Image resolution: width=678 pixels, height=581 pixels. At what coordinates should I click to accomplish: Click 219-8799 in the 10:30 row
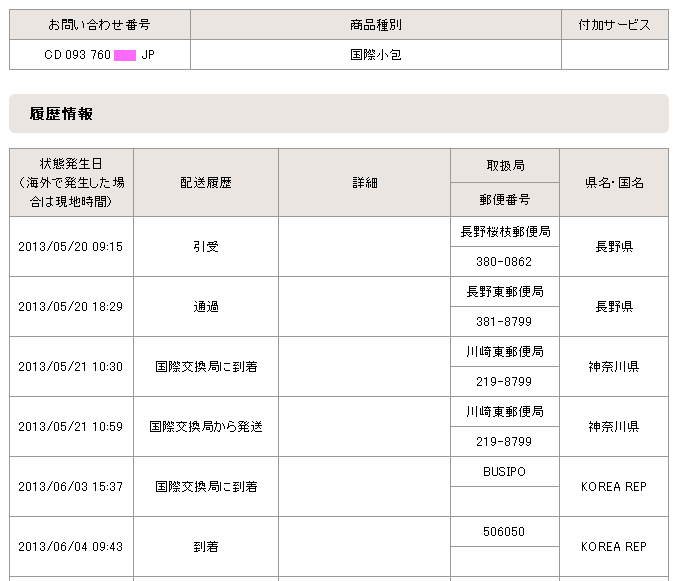point(504,382)
